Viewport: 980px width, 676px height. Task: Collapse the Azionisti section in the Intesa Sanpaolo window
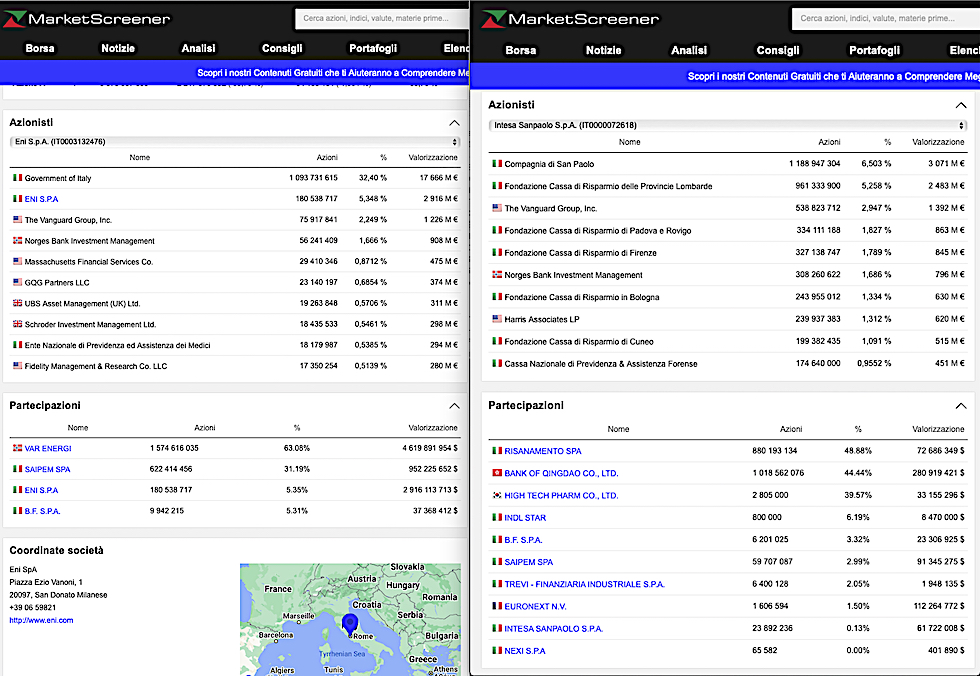[x=961, y=105]
